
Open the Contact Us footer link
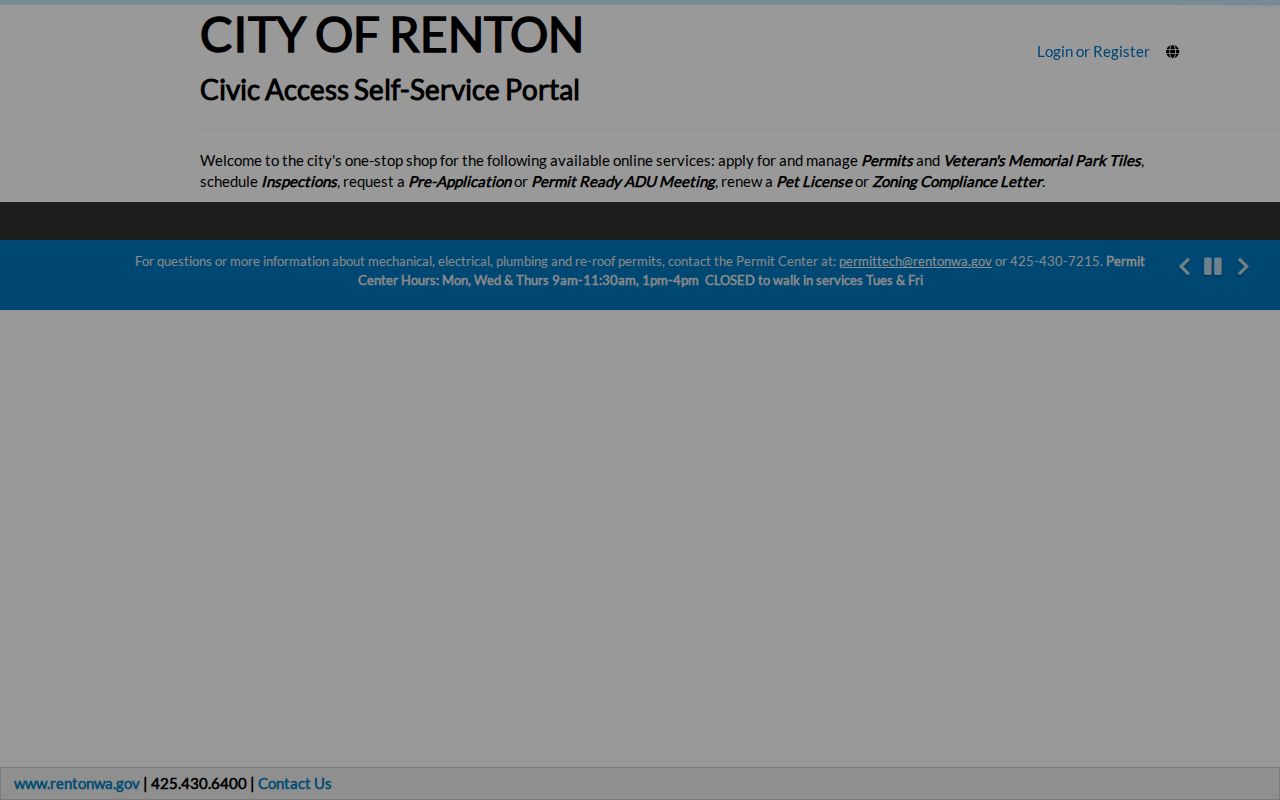click(295, 784)
